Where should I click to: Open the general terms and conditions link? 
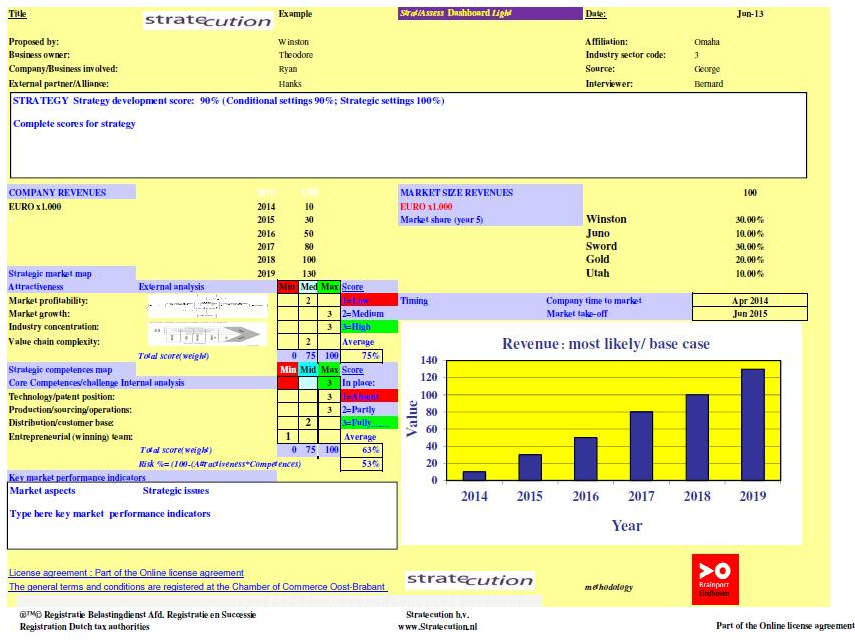pyautogui.click(x=197, y=587)
